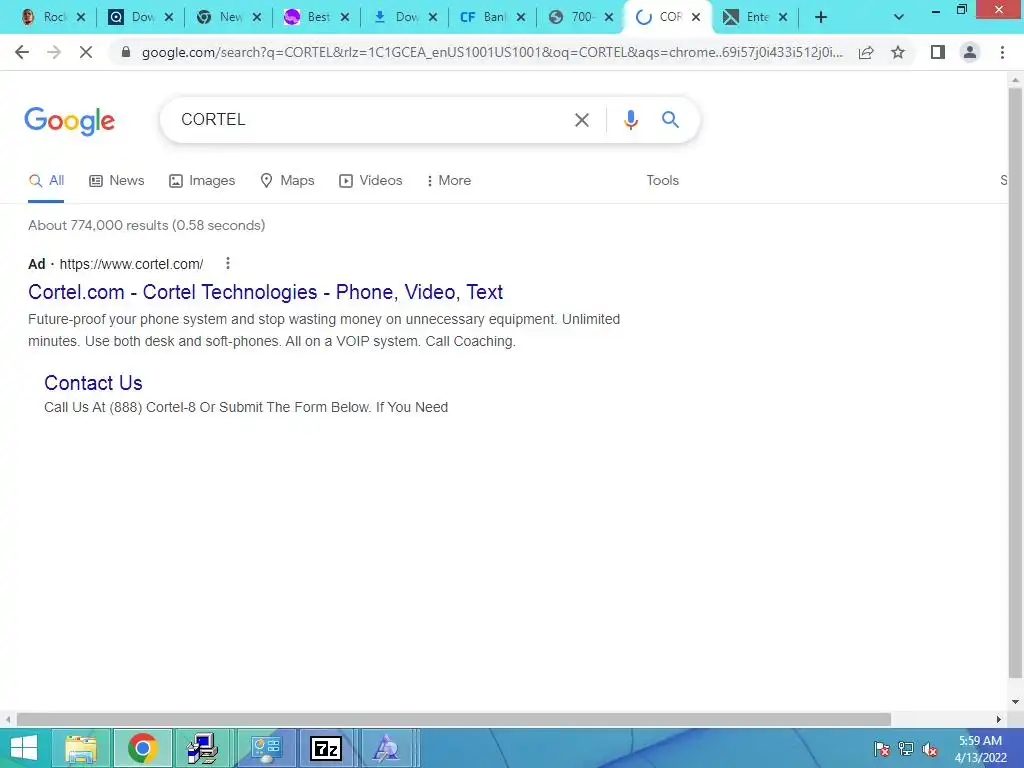Select the All results filter

[46, 180]
